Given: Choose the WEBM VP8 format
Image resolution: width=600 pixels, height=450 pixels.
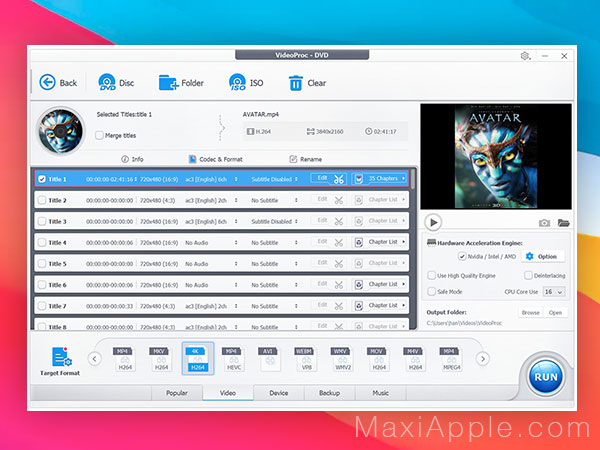Looking at the screenshot, I should pos(306,359).
